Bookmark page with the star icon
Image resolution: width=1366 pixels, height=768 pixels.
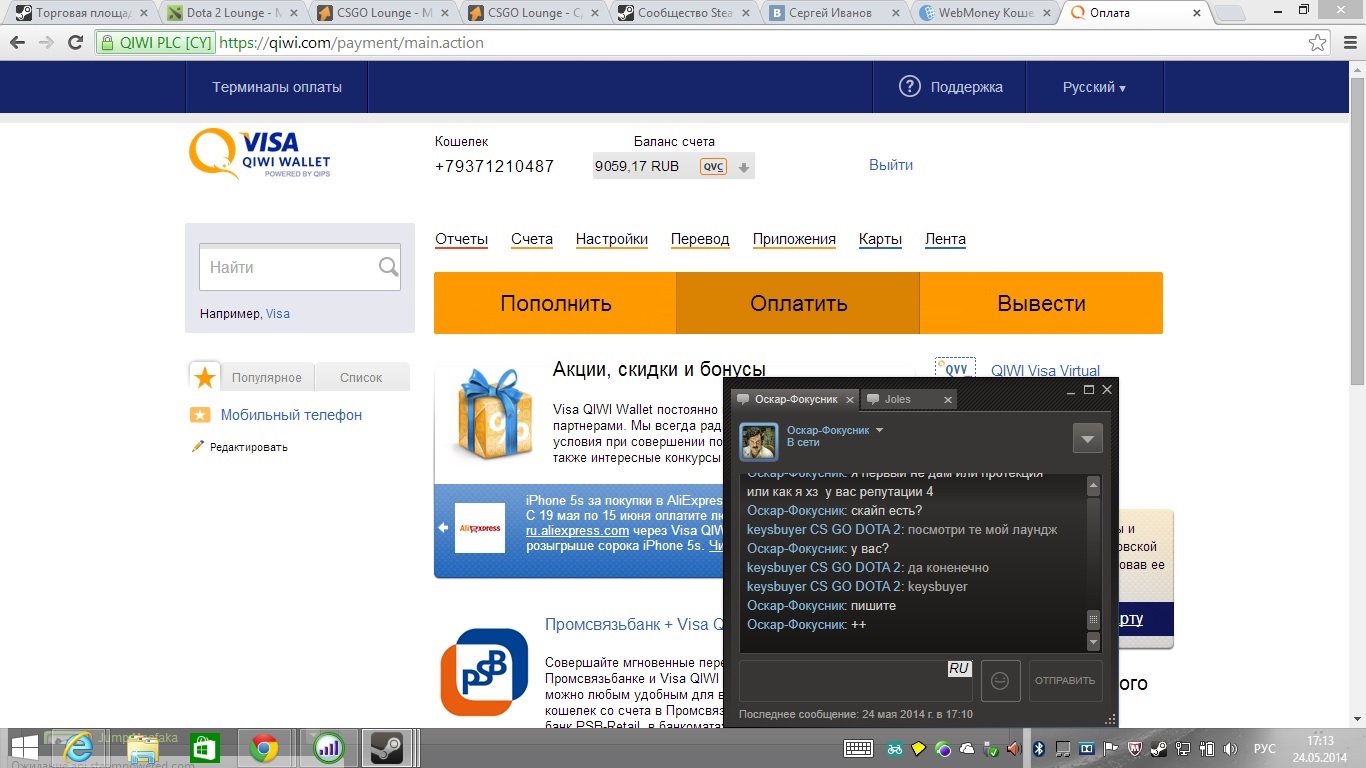pyautogui.click(x=1318, y=43)
